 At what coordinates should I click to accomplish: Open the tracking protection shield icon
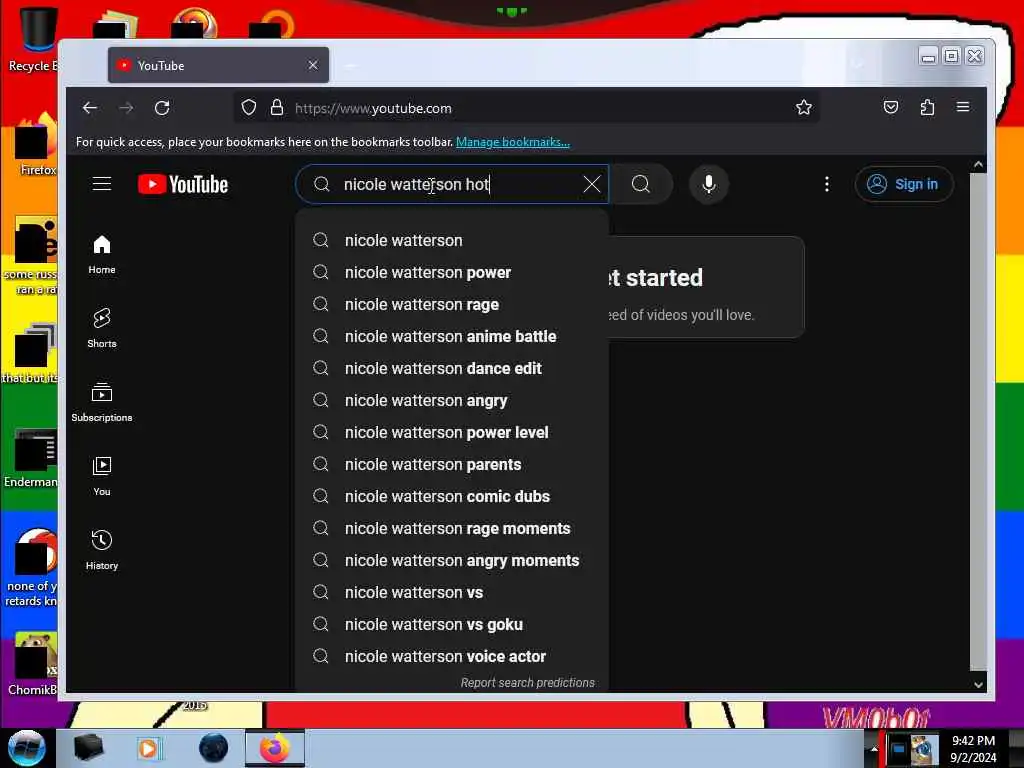pos(249,108)
